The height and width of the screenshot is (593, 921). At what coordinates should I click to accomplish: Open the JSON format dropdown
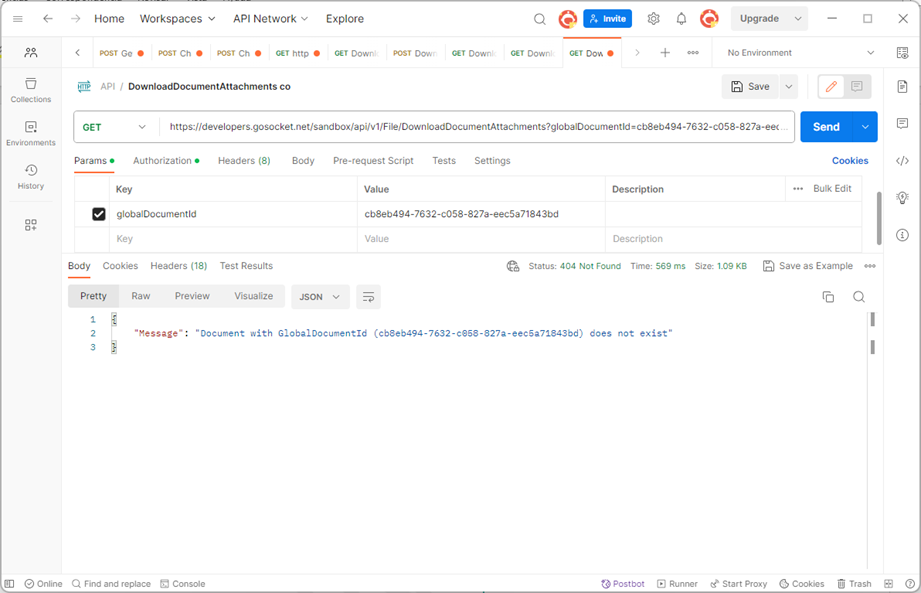(x=320, y=297)
